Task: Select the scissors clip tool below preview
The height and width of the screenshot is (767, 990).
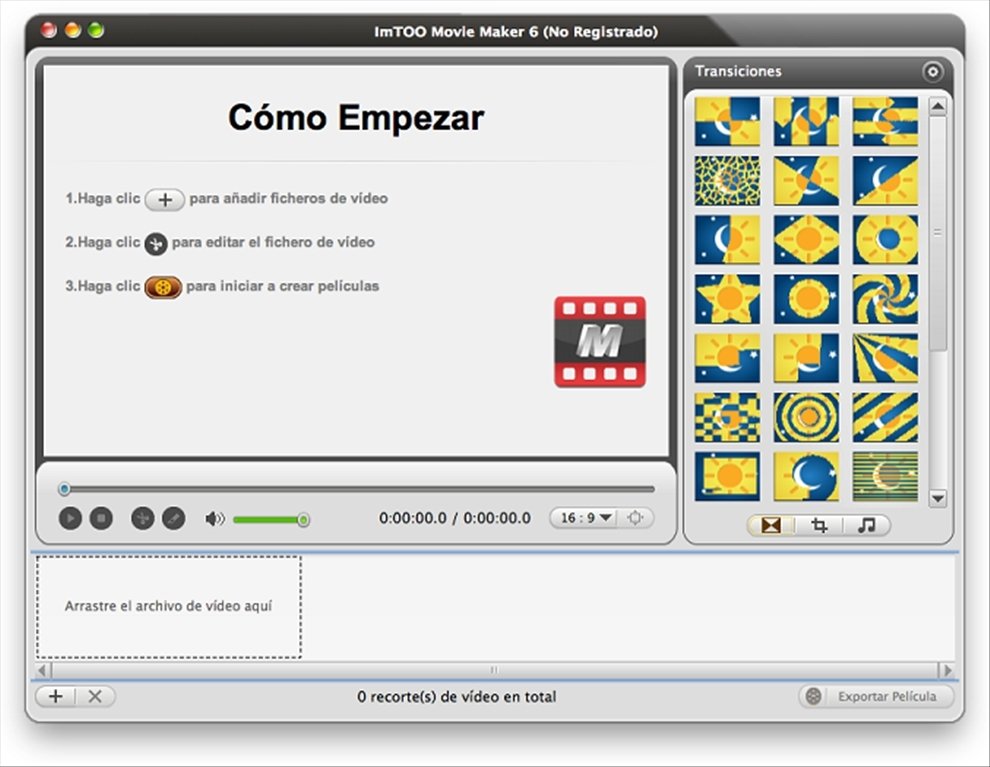Action: 143,518
